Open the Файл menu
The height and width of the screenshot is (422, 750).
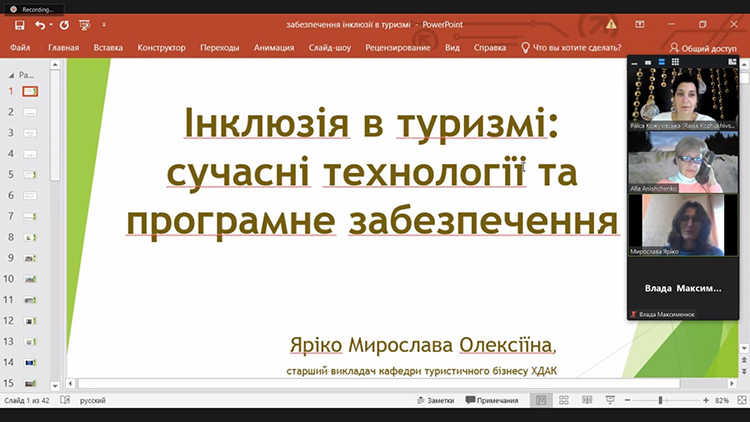pos(20,47)
